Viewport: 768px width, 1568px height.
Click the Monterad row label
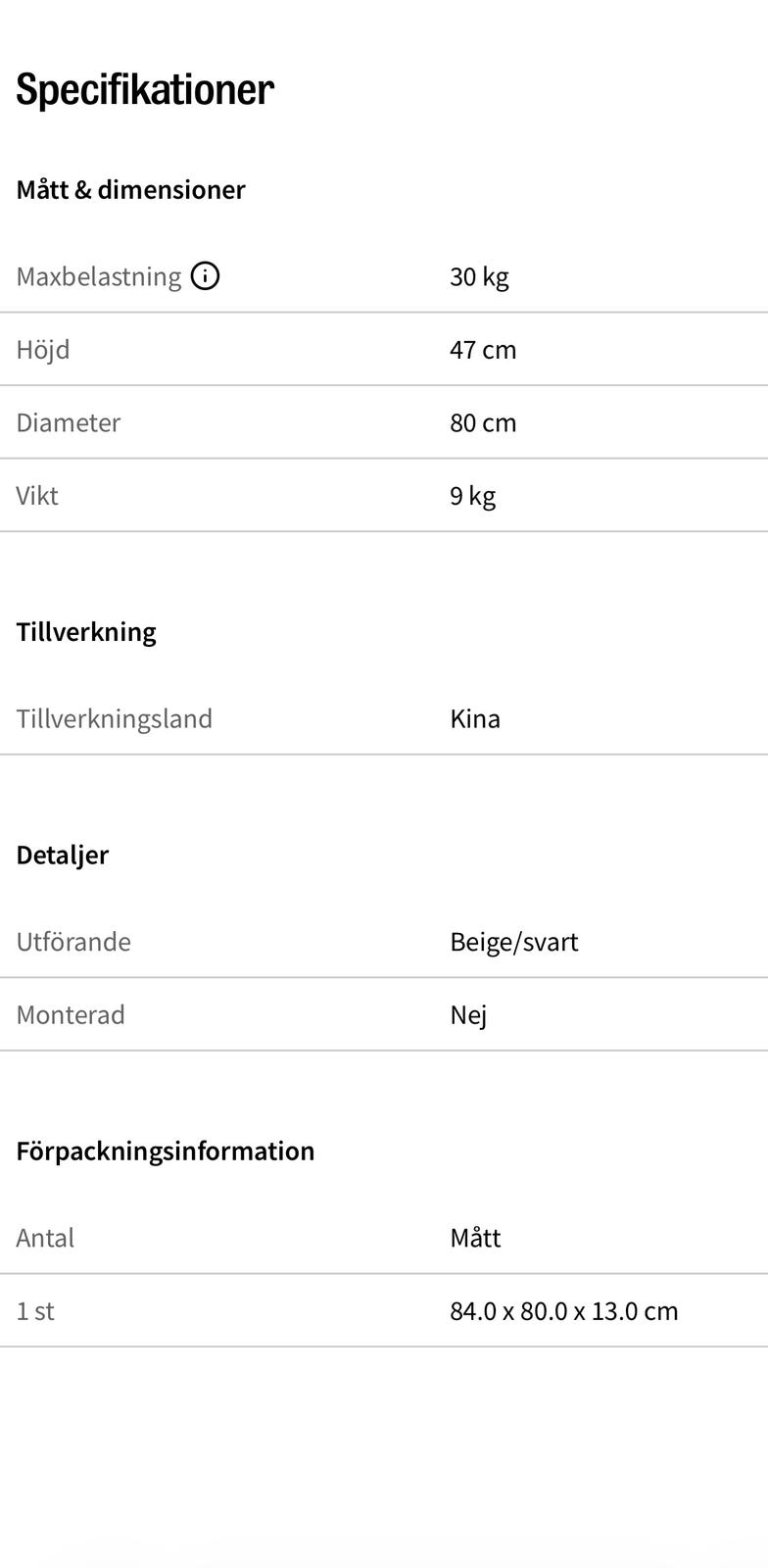tap(71, 1014)
